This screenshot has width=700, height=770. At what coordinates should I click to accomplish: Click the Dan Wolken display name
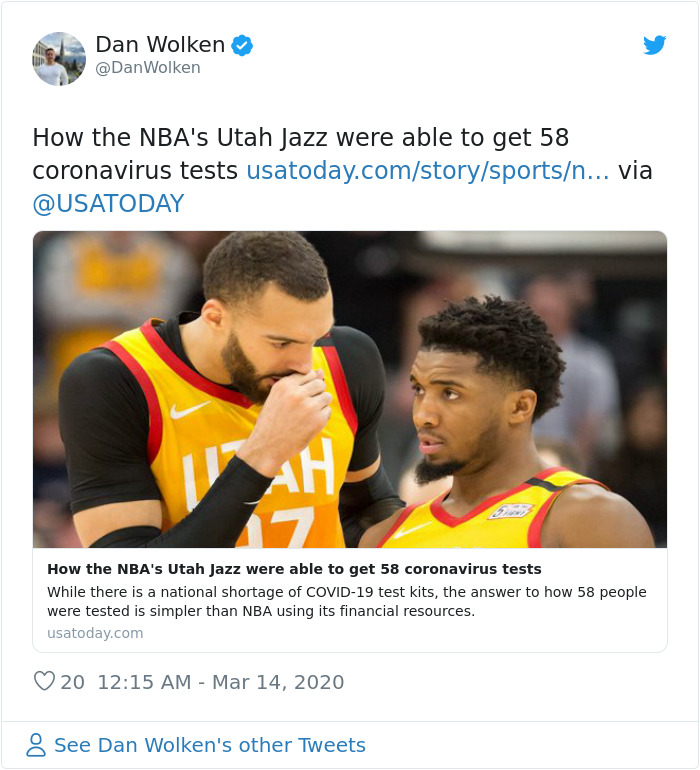coord(160,45)
